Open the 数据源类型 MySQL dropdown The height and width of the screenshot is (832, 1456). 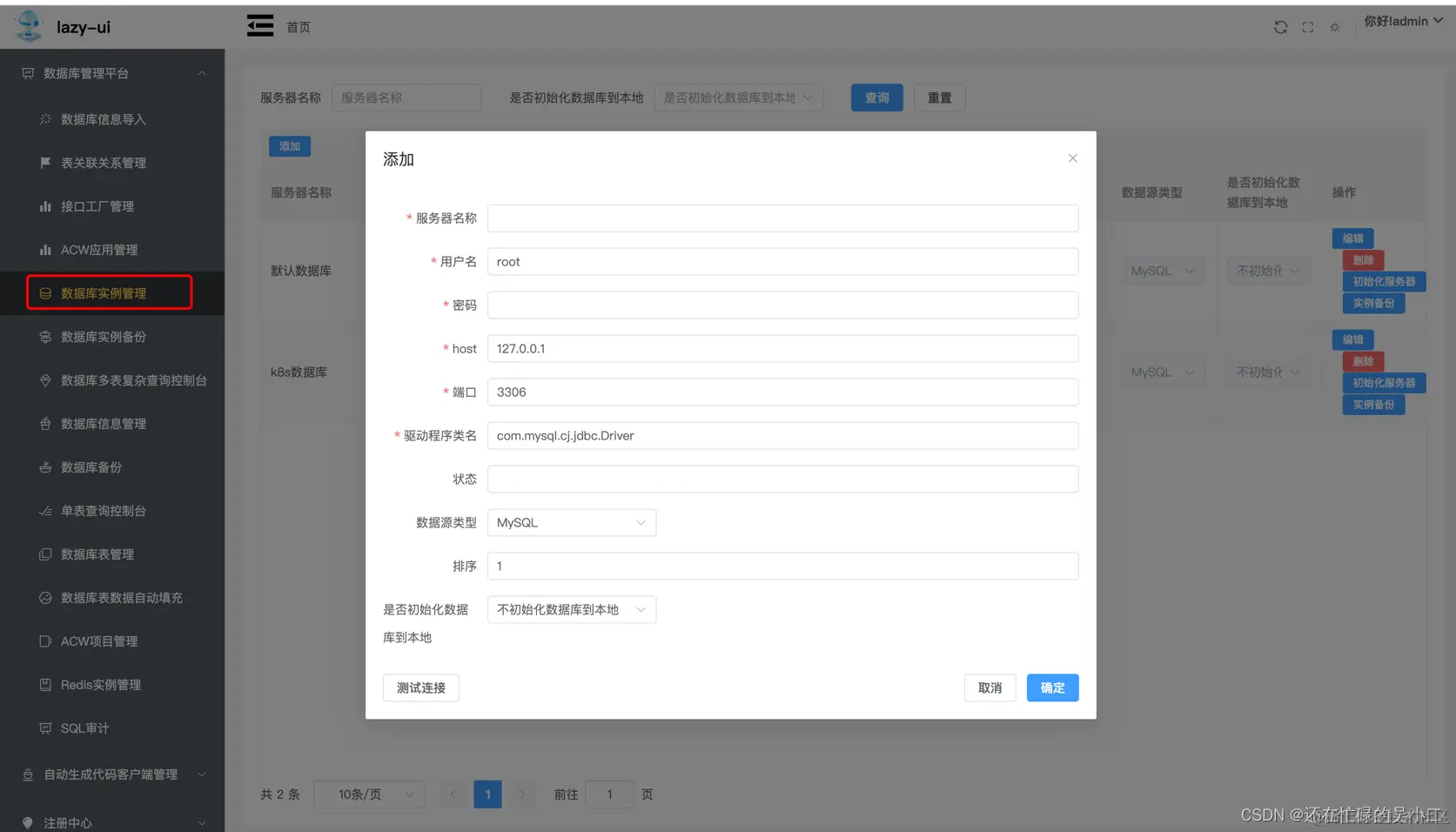[571, 522]
